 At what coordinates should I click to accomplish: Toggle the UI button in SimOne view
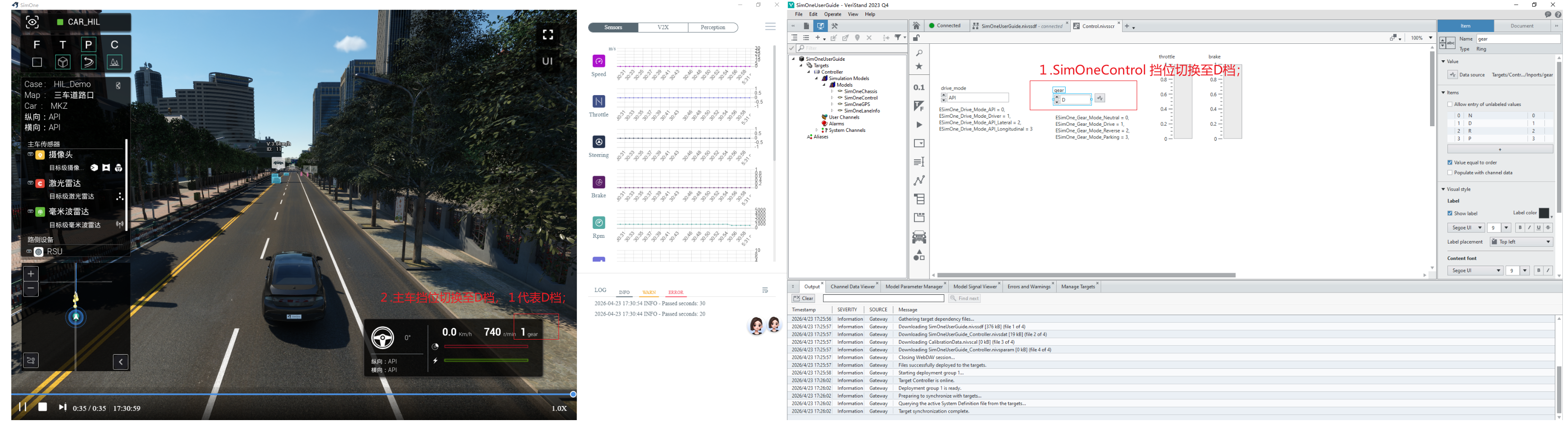[x=548, y=61]
